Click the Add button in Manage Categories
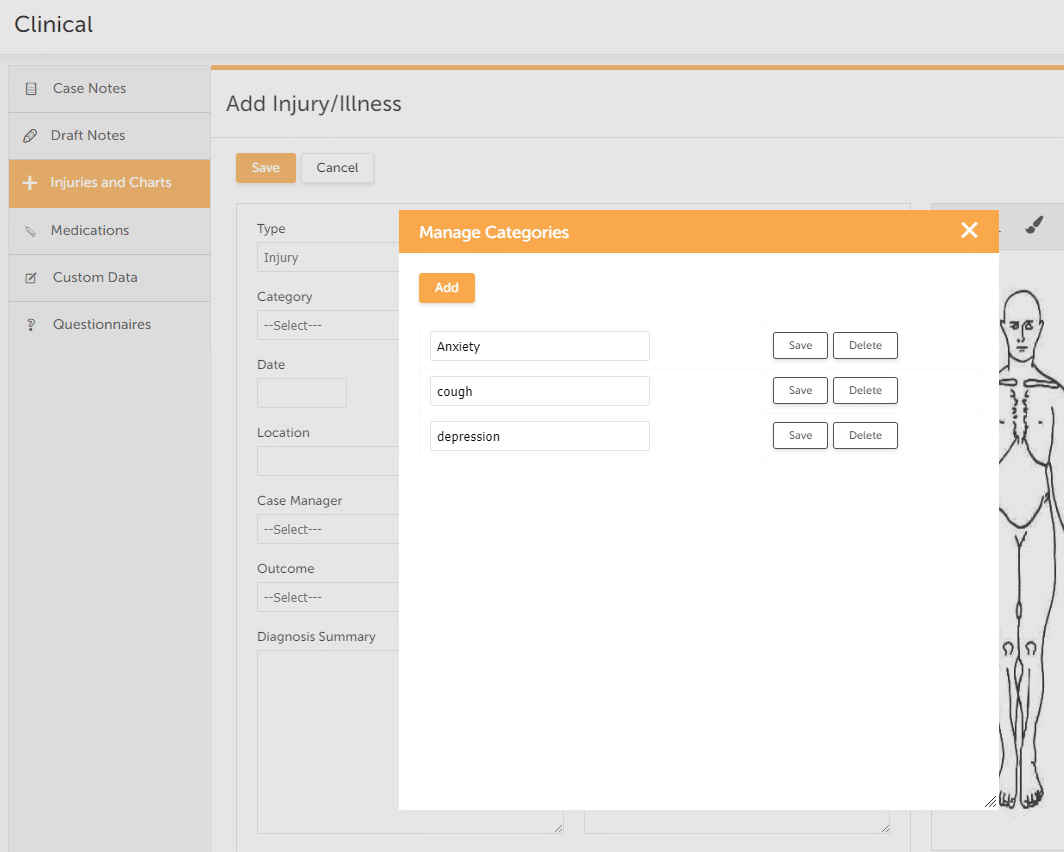Screen dimensions: 1064x852 point(446,287)
